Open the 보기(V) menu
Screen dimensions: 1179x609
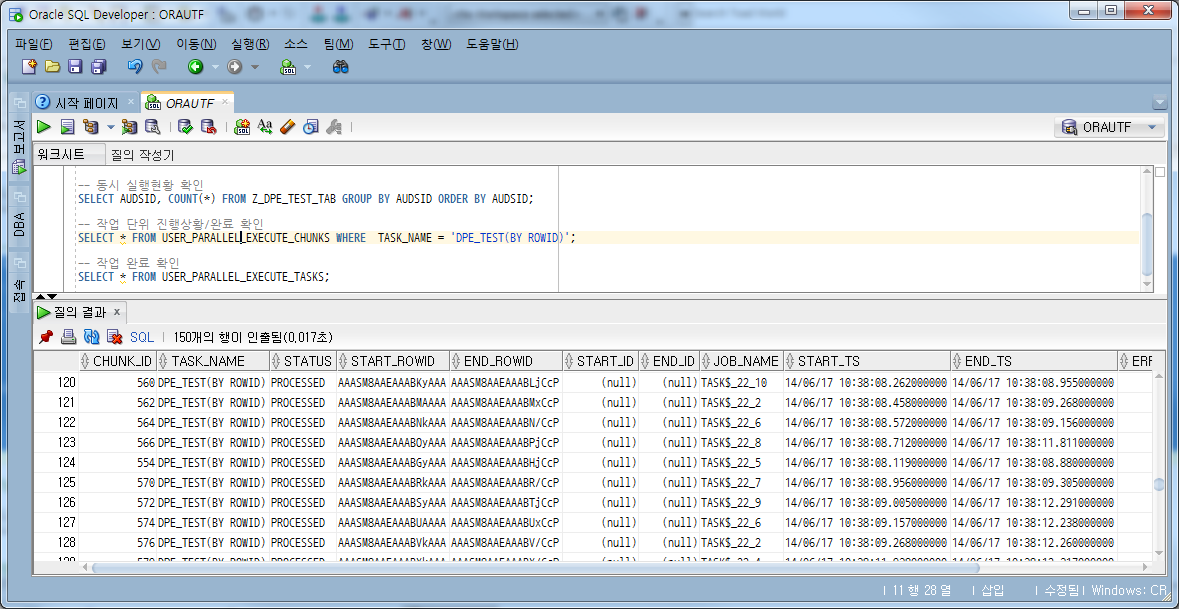click(x=141, y=44)
